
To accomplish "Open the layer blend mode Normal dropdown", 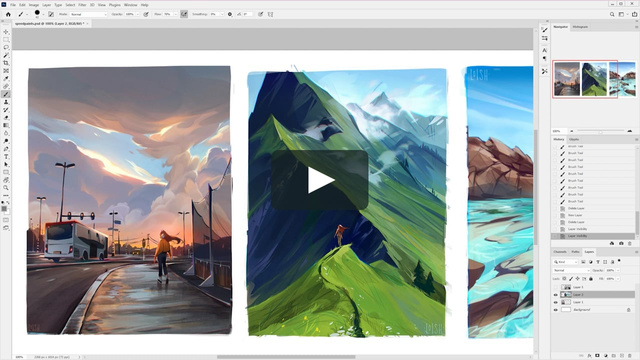I will [x=571, y=270].
